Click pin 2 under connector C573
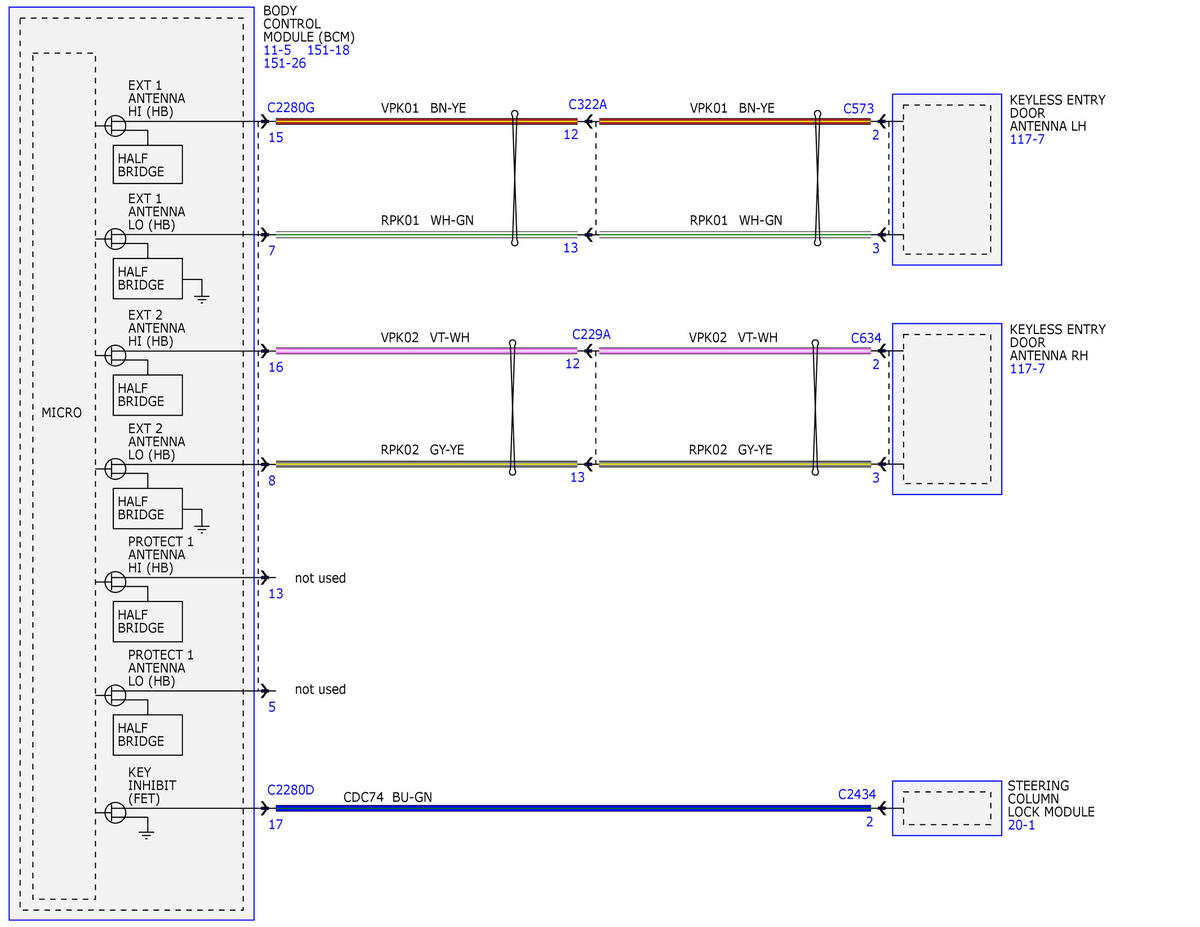 [x=876, y=135]
